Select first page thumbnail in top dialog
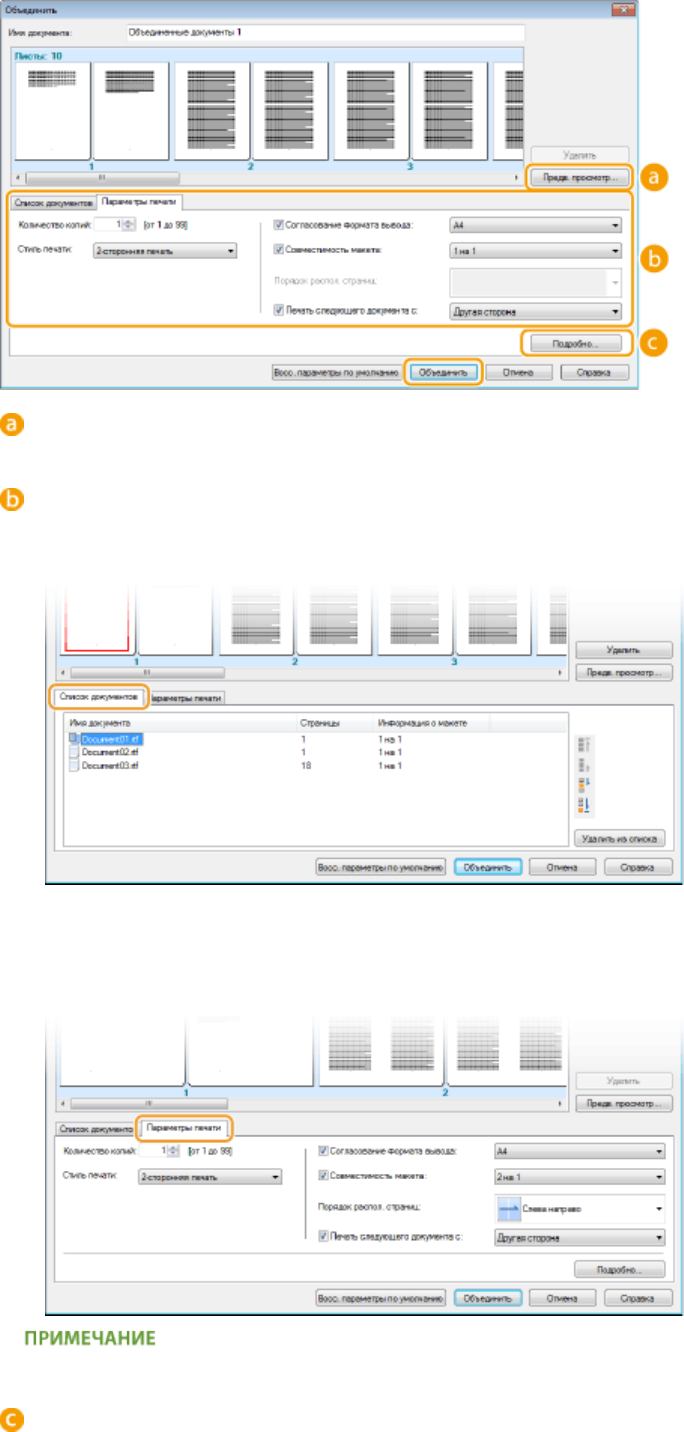The height and width of the screenshot is (1432, 684). tap(52, 110)
